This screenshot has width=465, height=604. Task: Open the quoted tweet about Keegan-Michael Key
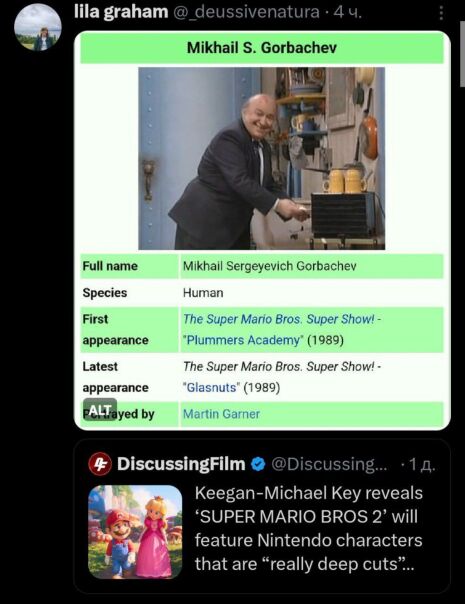[x=262, y=516]
